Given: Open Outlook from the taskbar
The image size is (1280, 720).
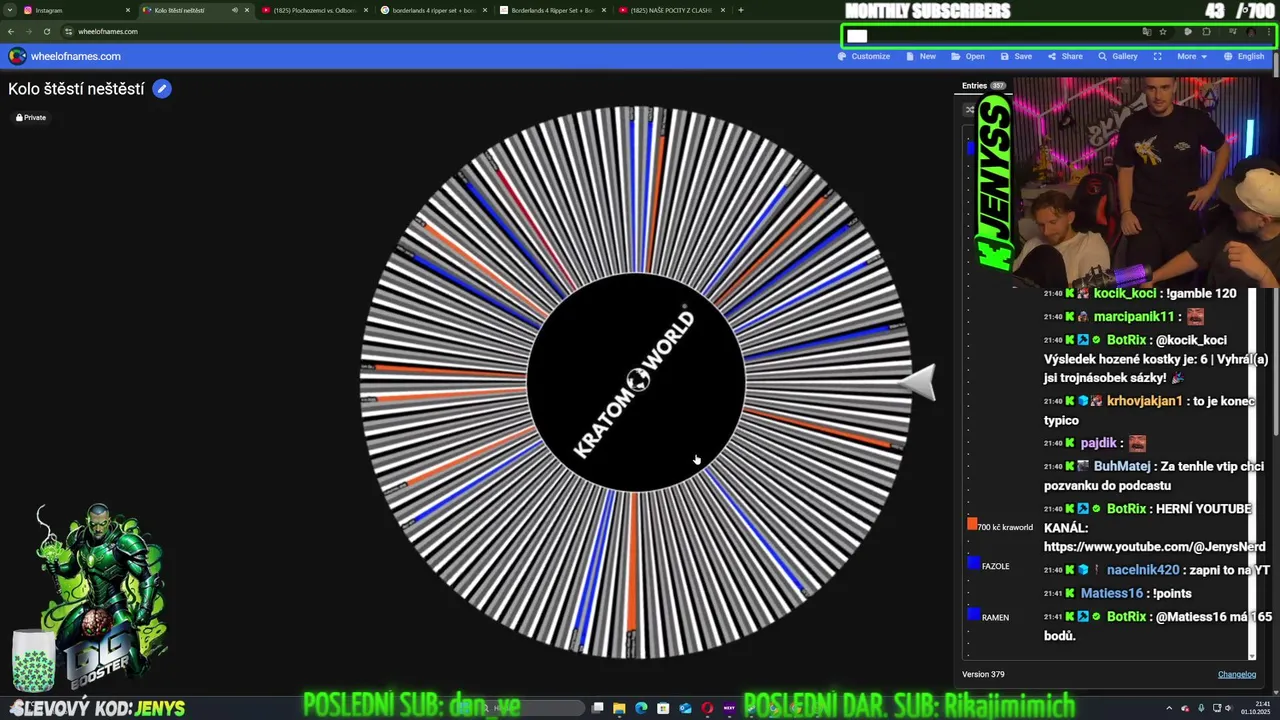Looking at the screenshot, I should [685, 708].
